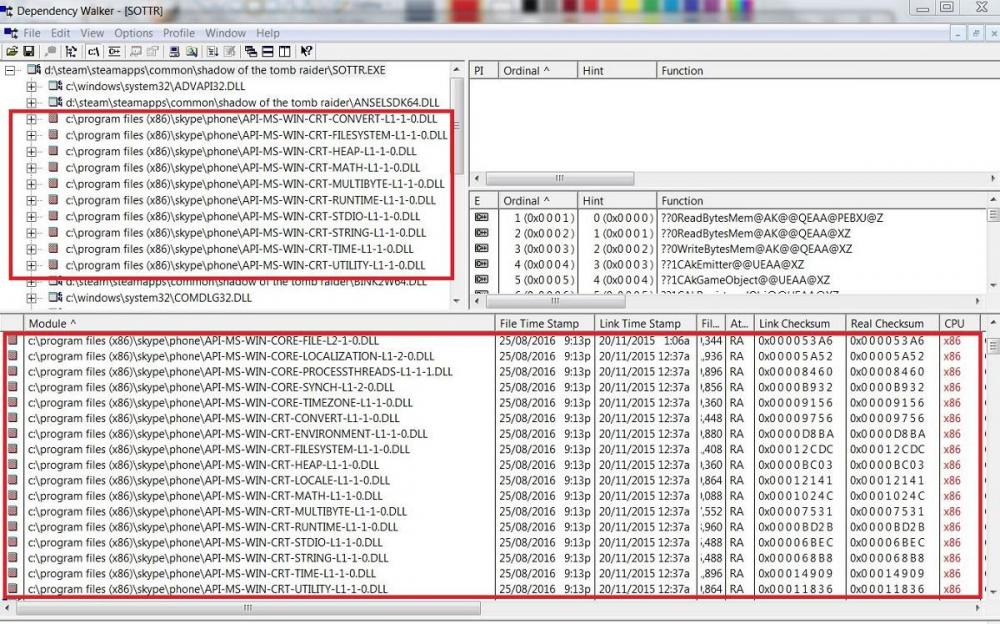Click the export icon for ordinal 5 (0x0005)
1000x624 pixels.
[482, 279]
